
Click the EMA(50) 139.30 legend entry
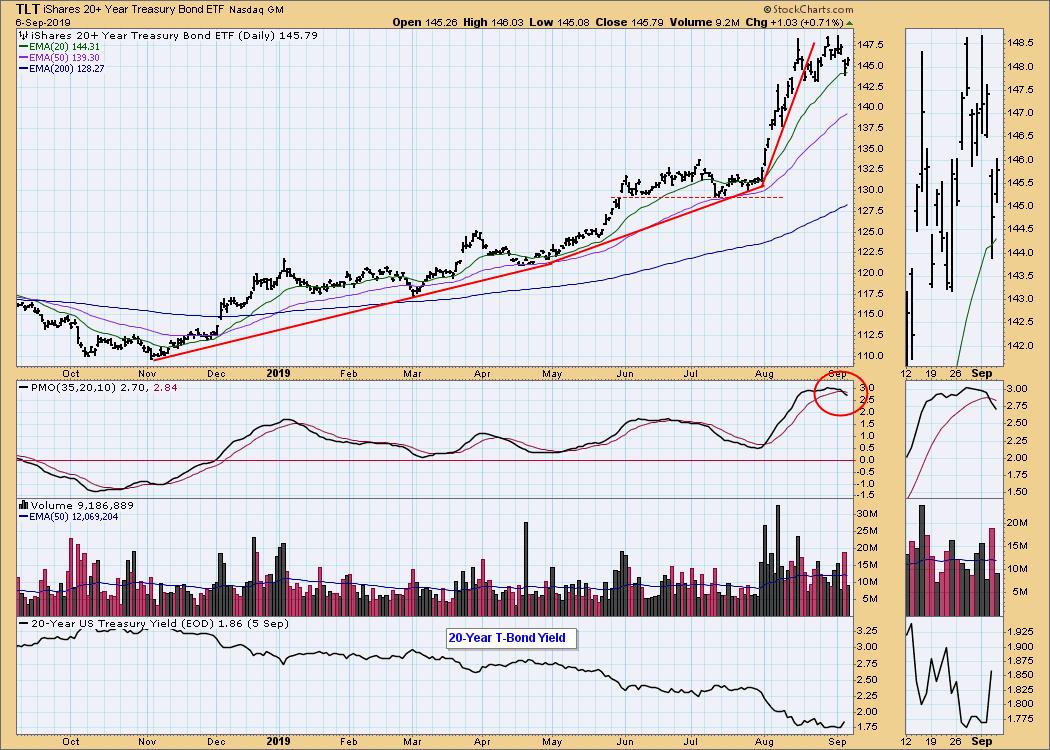pos(59,58)
